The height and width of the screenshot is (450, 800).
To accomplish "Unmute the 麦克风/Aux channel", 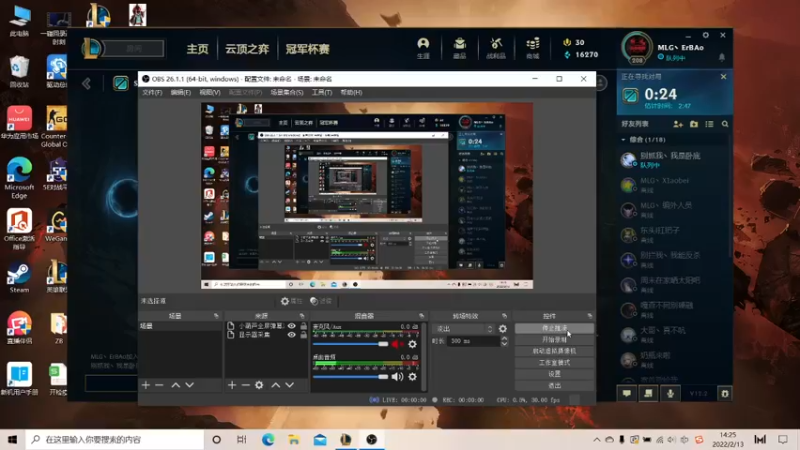I will pyautogui.click(x=397, y=344).
